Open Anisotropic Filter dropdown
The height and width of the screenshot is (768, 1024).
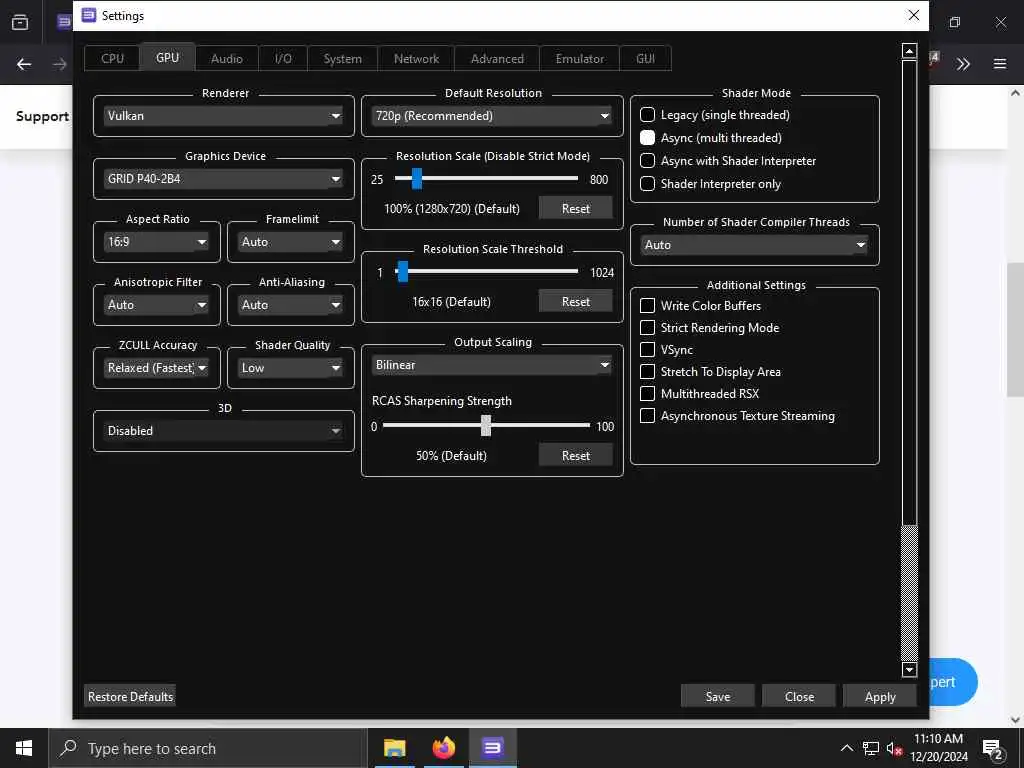tap(157, 304)
